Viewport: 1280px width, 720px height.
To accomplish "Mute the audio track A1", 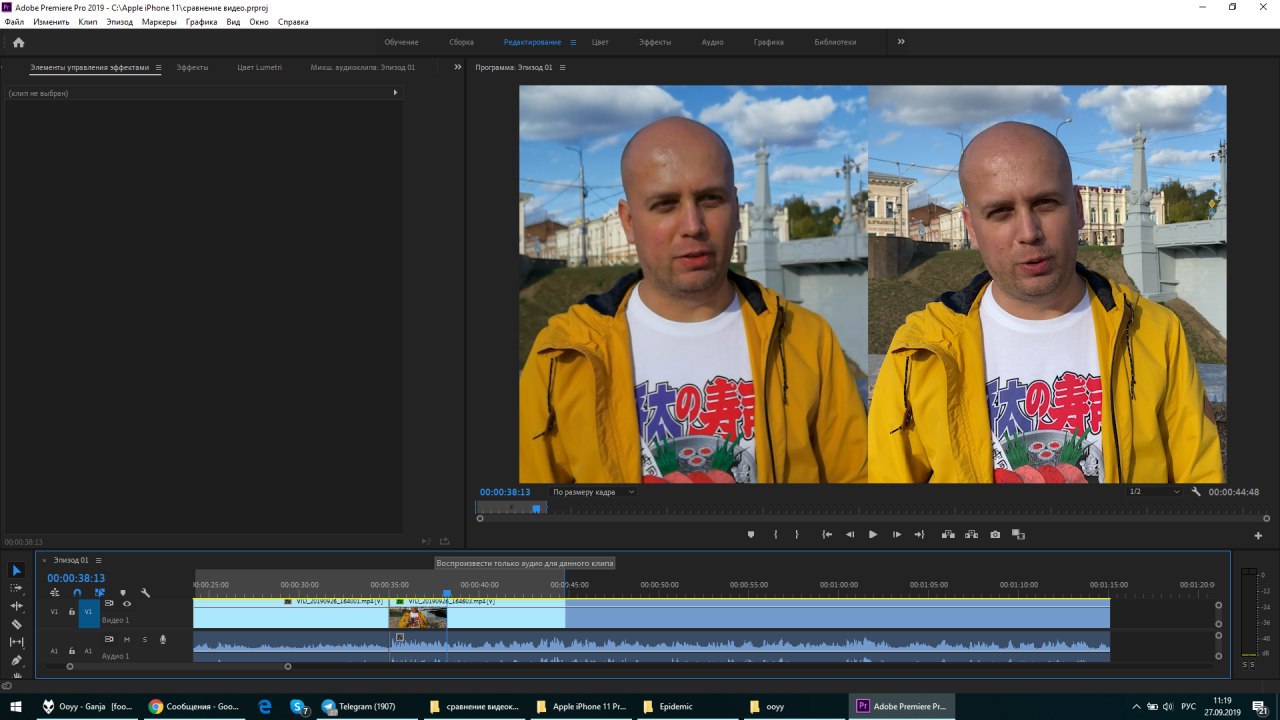I will (127, 640).
